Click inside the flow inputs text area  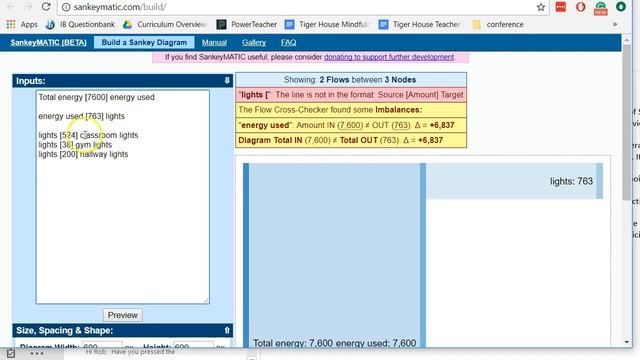pyautogui.click(x=122, y=197)
